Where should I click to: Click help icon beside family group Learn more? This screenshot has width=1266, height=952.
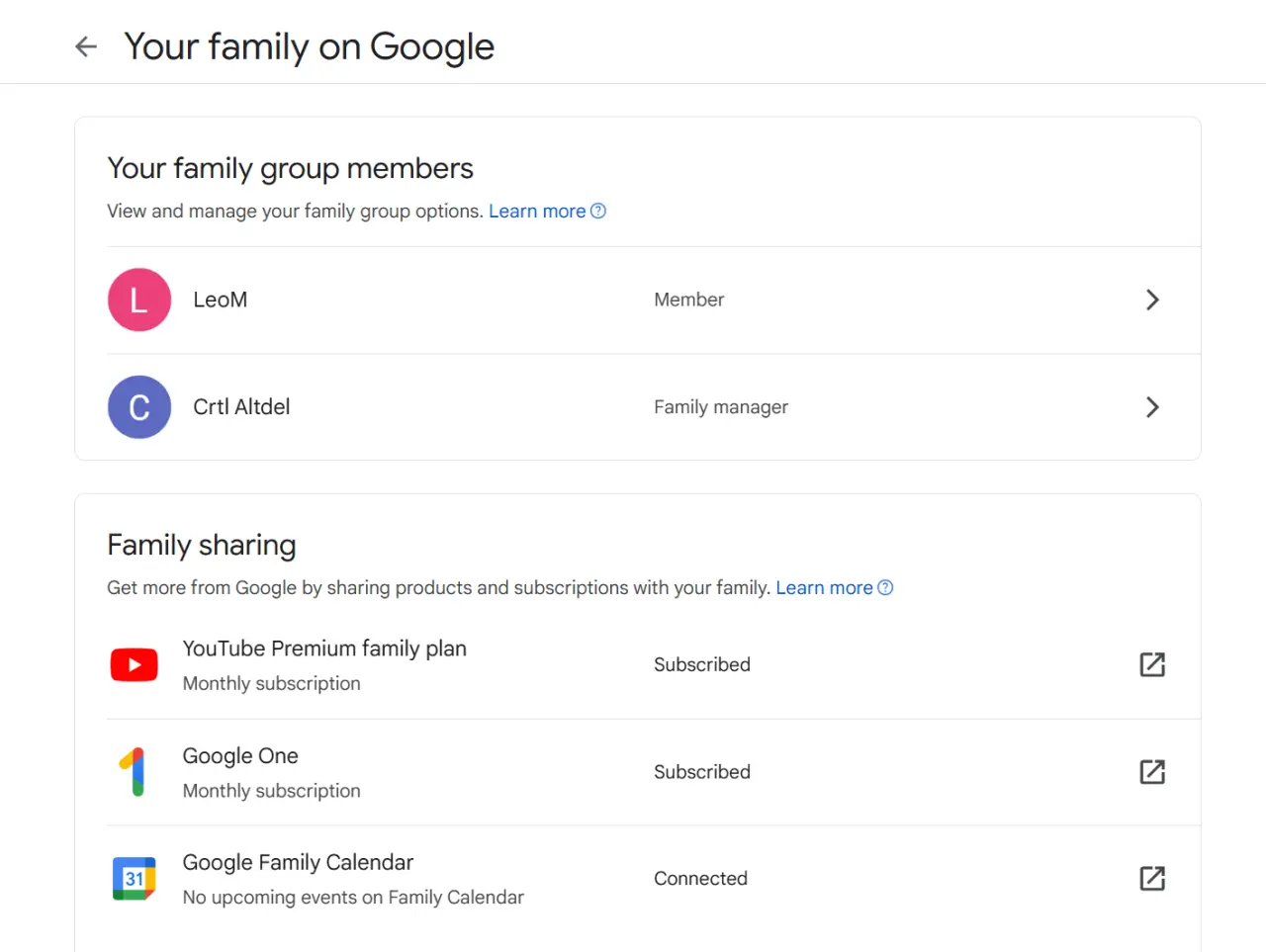click(x=598, y=212)
